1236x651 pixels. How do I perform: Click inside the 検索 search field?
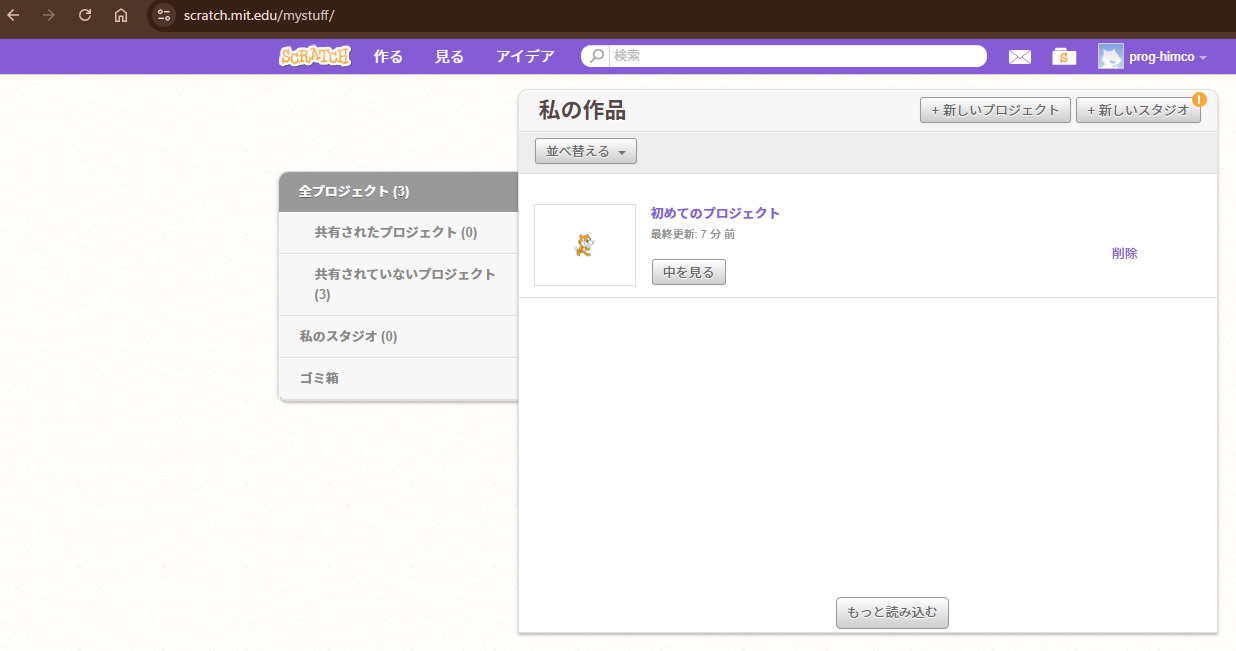(x=795, y=57)
